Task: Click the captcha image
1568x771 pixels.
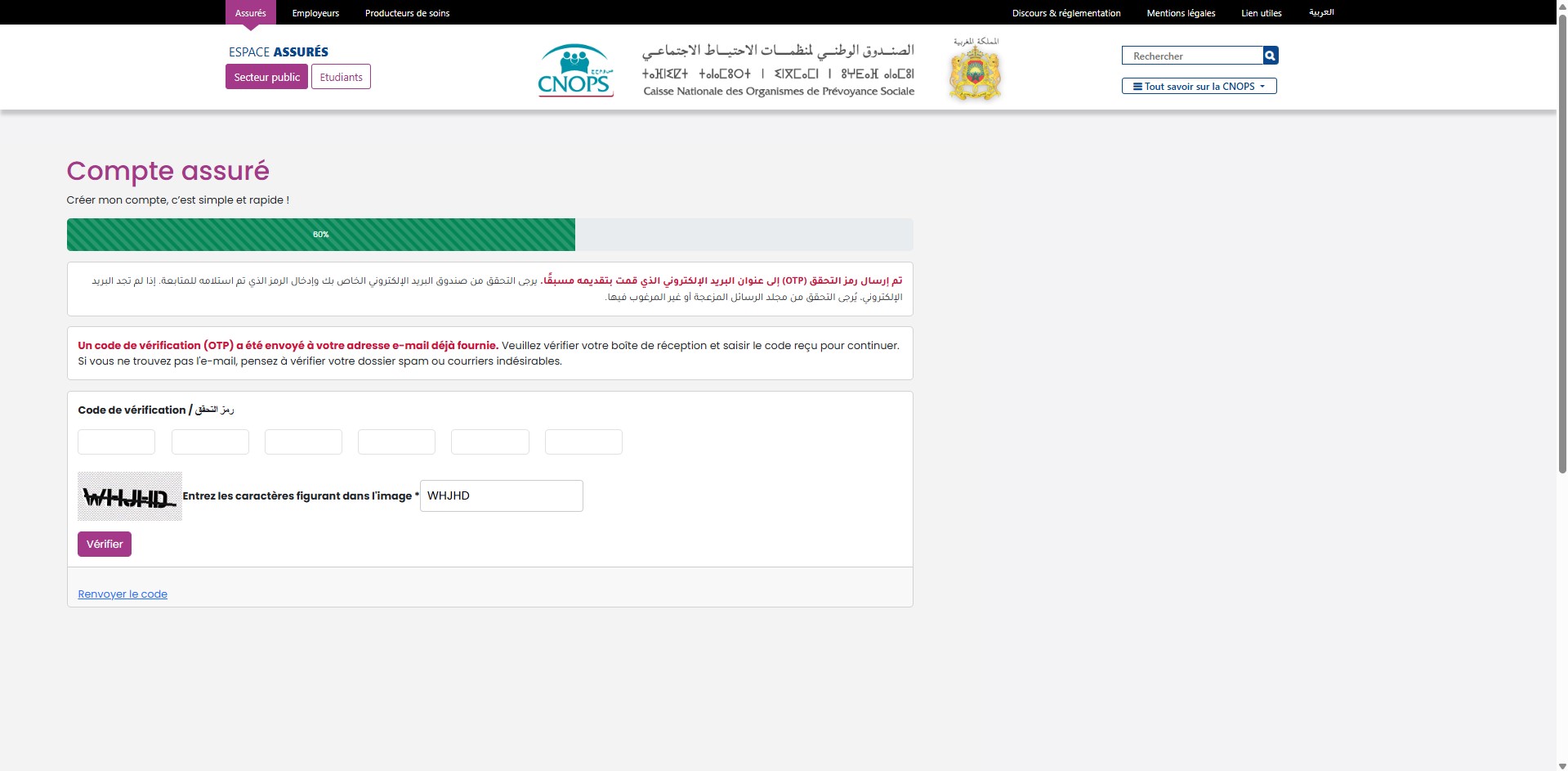Action: [129, 496]
